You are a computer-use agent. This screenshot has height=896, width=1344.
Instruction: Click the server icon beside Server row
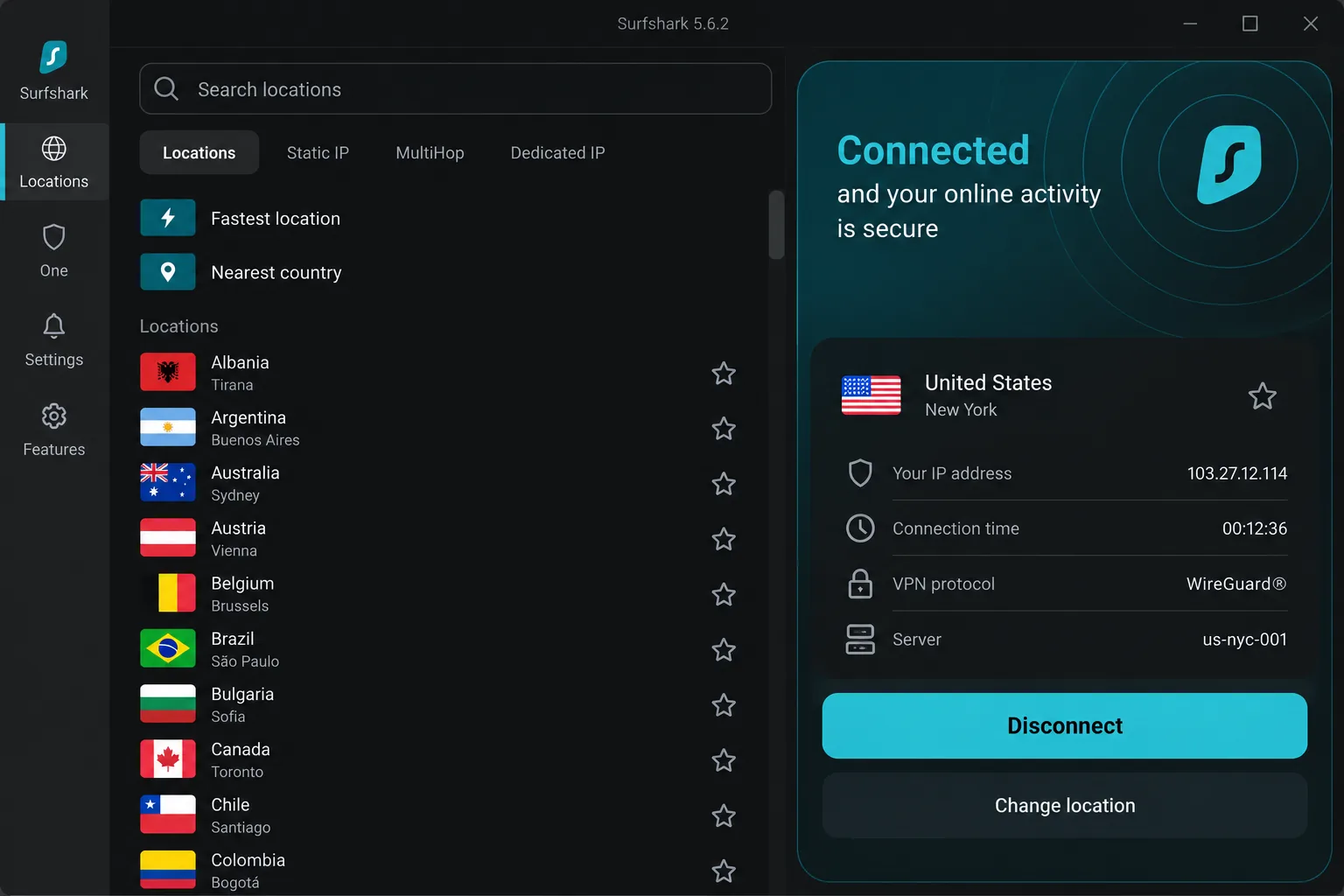tap(860, 640)
